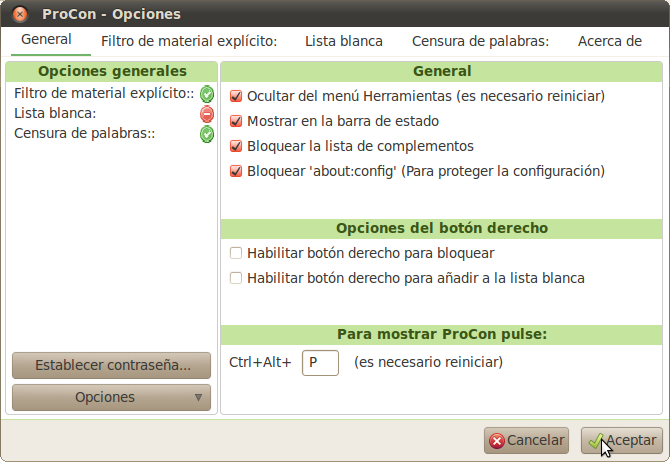Select the Censura de palabras tab
This screenshot has height=462, width=670.
point(480,41)
